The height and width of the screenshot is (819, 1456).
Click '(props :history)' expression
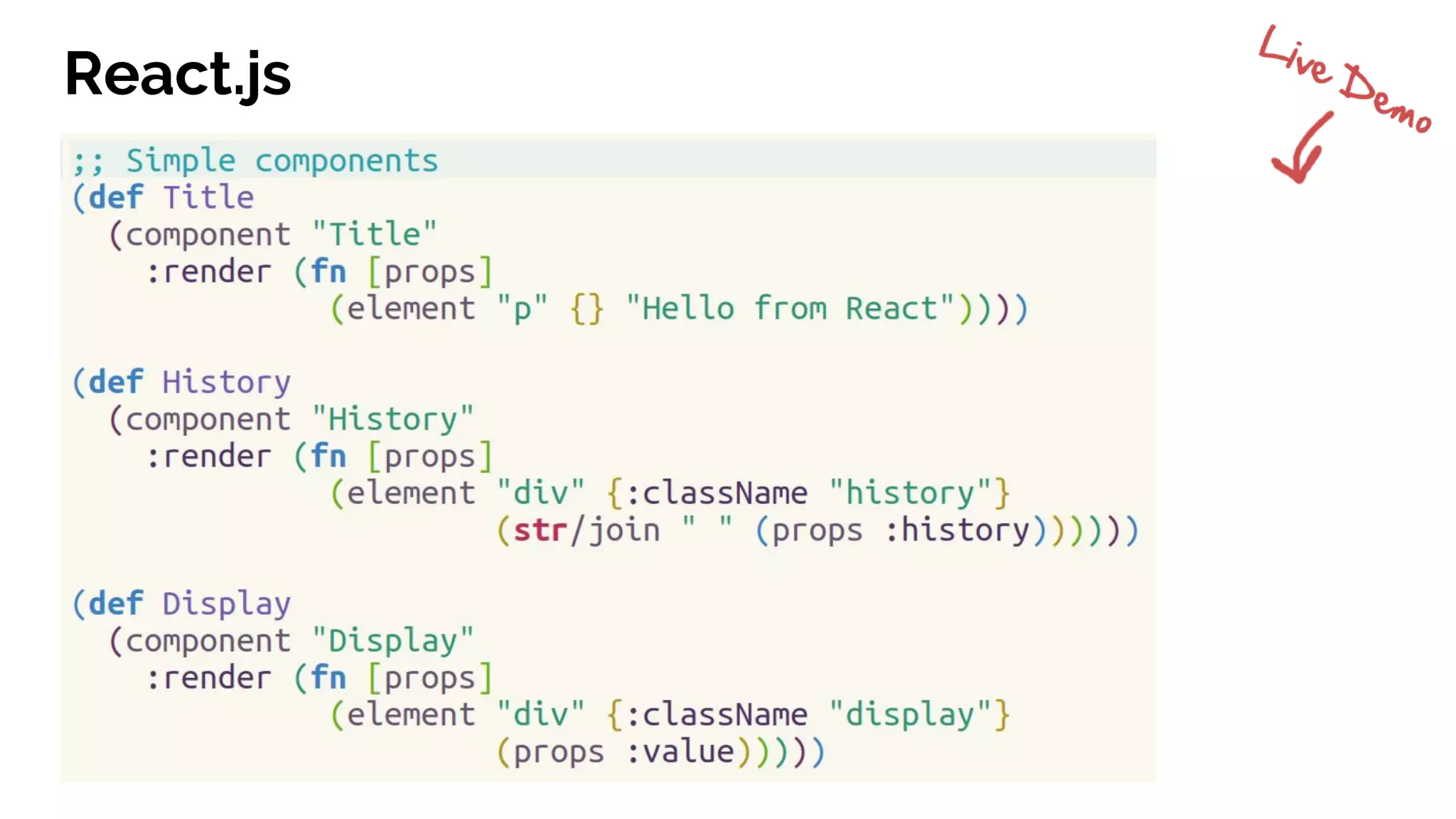pyautogui.click(x=901, y=530)
